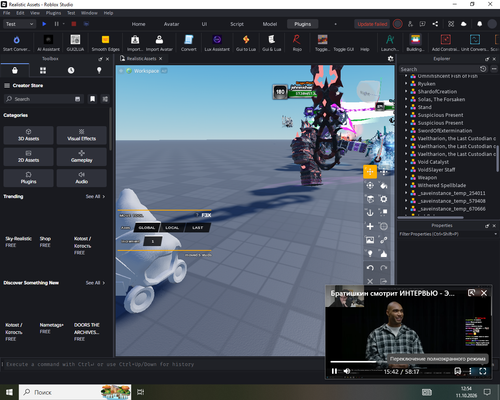Open the Visual Effects category
Viewport: 500px width, 400px height.
click(82, 135)
